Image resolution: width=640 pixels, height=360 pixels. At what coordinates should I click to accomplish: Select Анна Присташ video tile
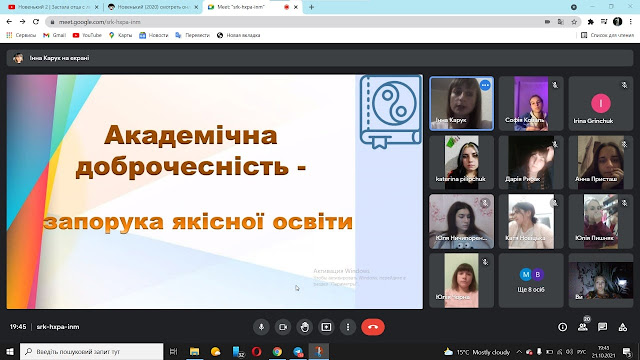[600, 162]
